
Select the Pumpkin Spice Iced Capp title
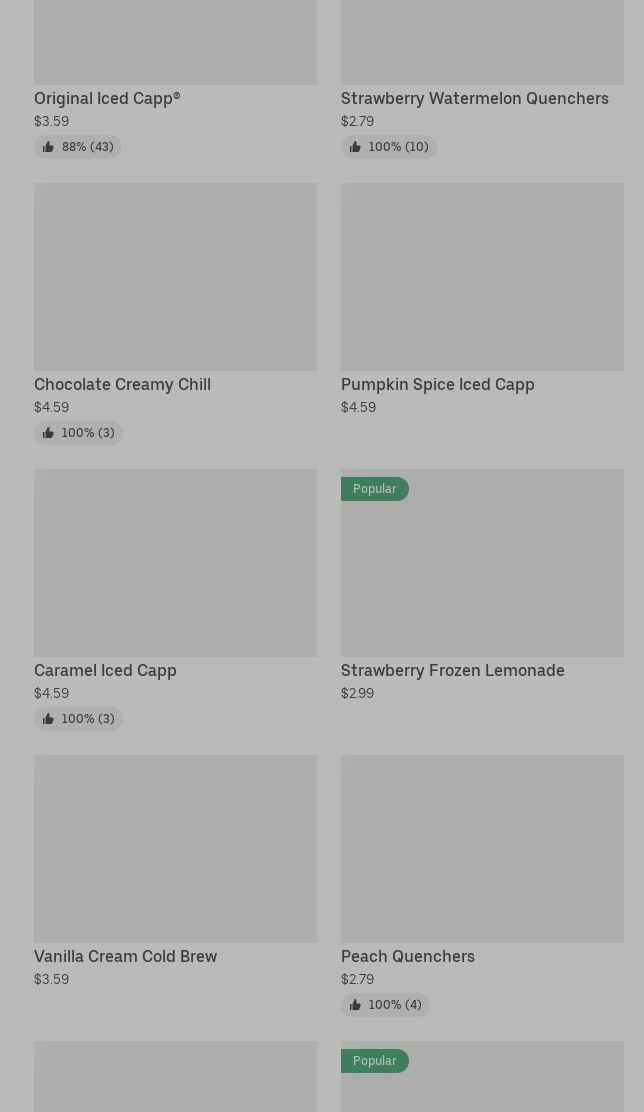coord(438,384)
